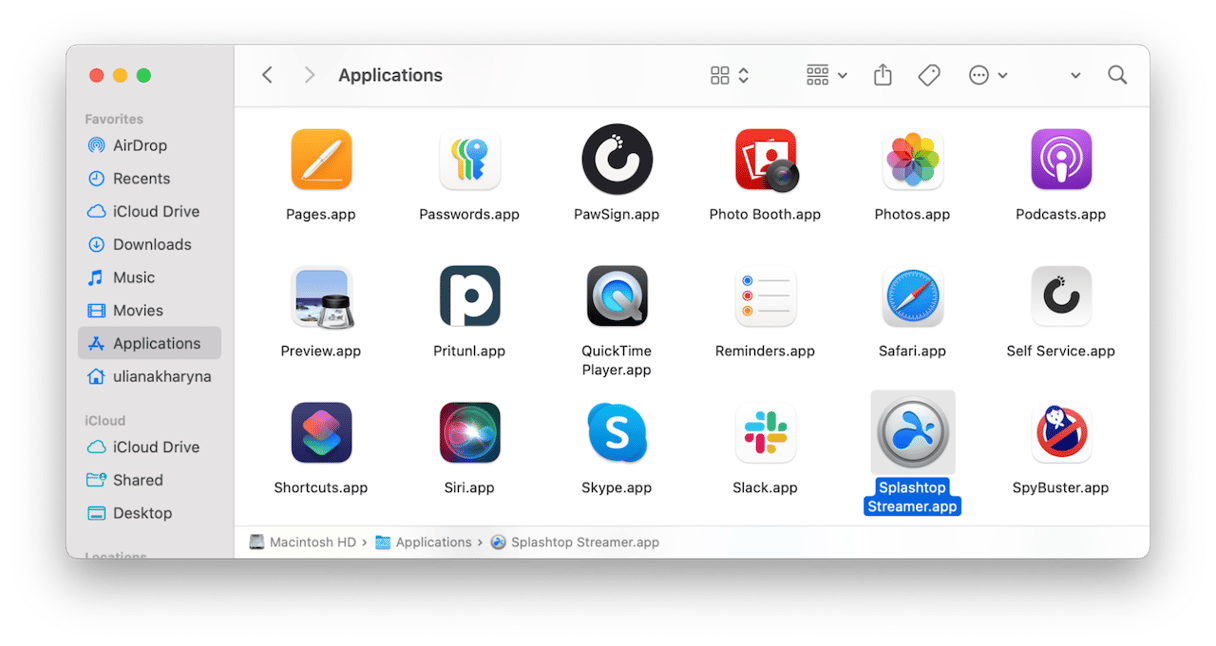Viewport: 1216px width, 646px height.
Task: Click the Skype.app icon
Action: (617, 433)
